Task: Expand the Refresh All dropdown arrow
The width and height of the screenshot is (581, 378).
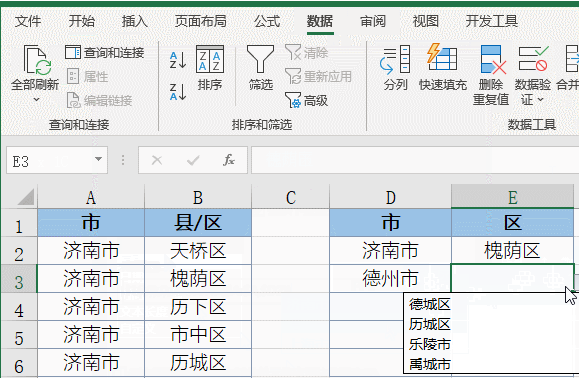Action: tap(36, 99)
